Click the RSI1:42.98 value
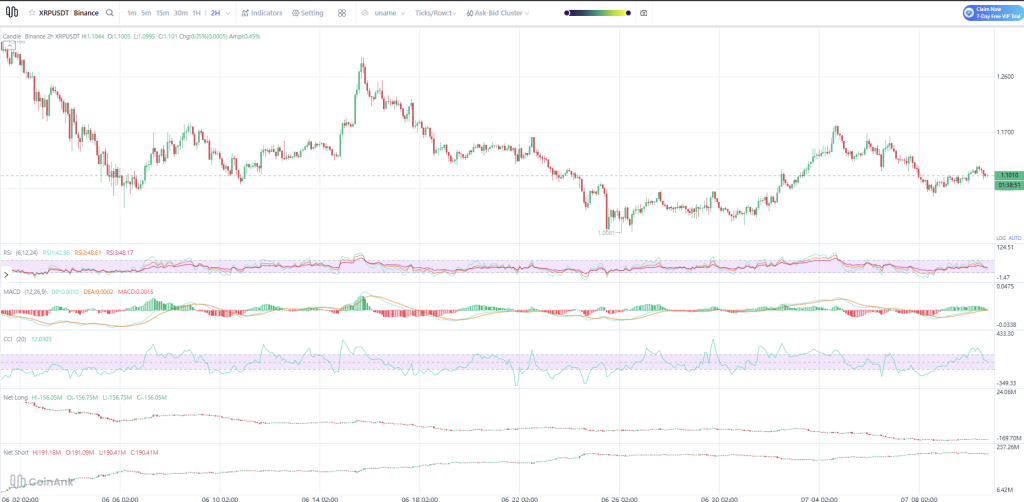This screenshot has width=1024, height=502. point(56,252)
